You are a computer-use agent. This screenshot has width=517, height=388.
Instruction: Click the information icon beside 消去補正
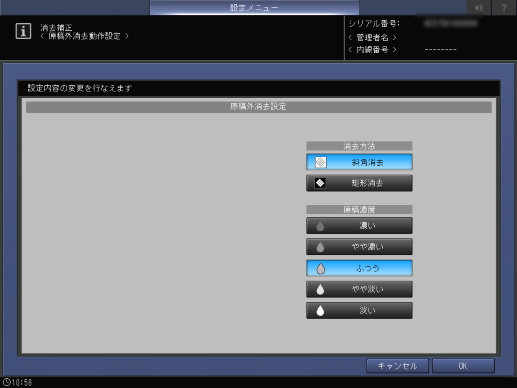(x=23, y=31)
